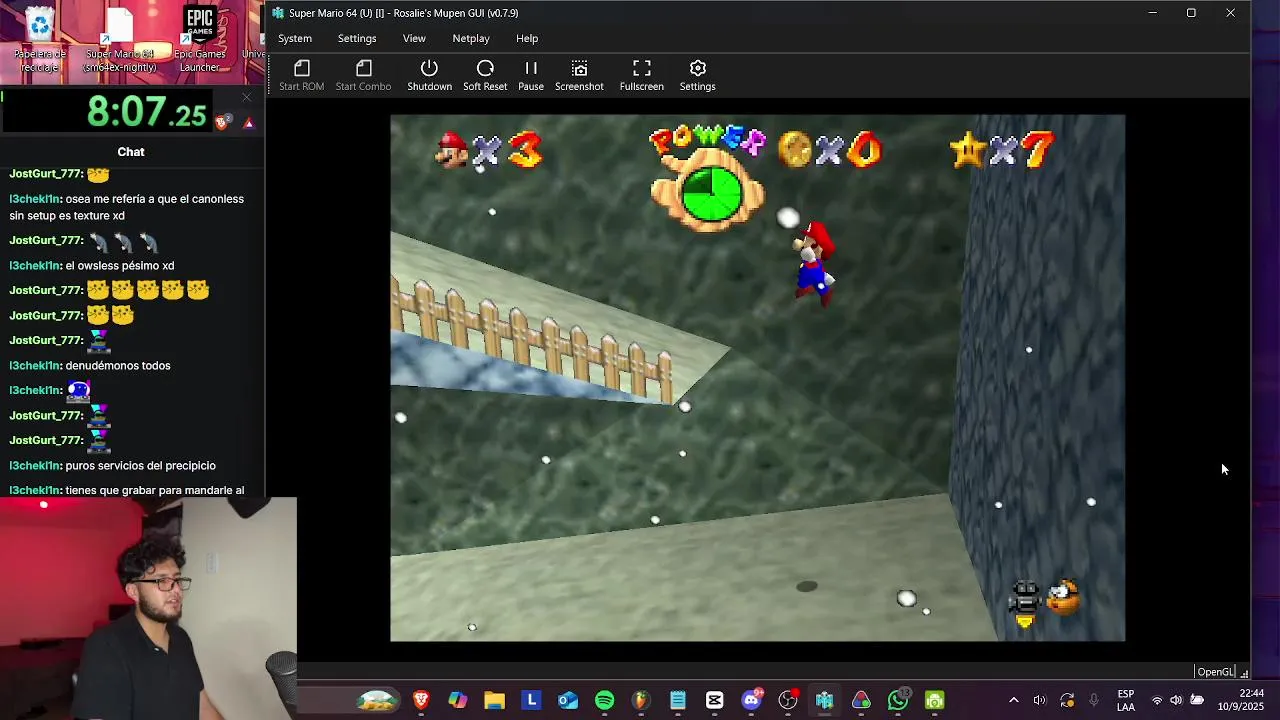Expand hidden system tray icons chevron
This screenshot has height=720, width=1280.
point(1013,701)
